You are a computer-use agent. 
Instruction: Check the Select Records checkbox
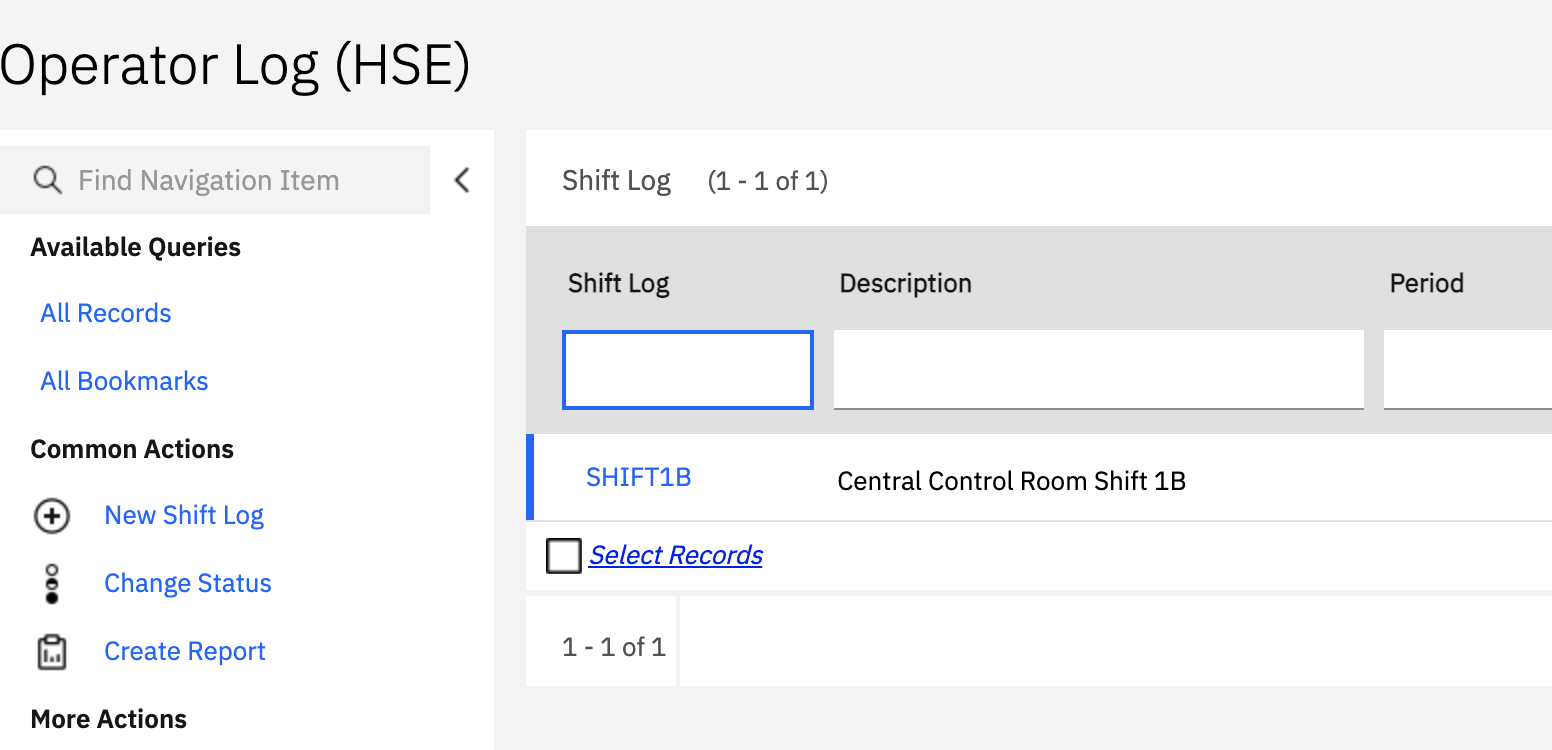[564, 556]
